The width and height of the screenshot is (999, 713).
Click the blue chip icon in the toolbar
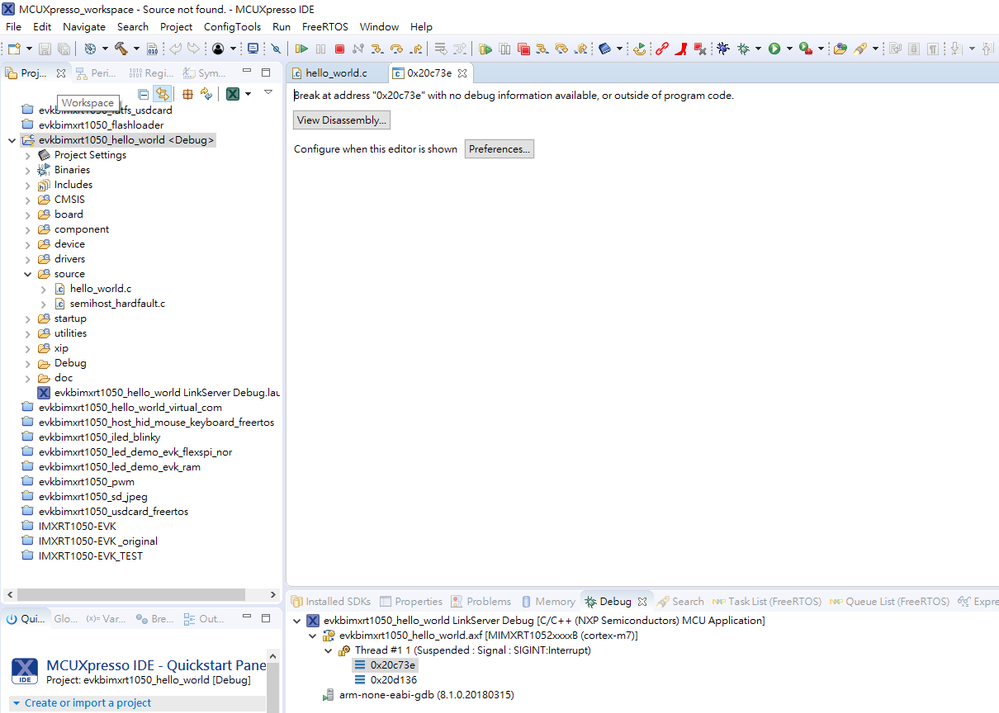pos(605,48)
